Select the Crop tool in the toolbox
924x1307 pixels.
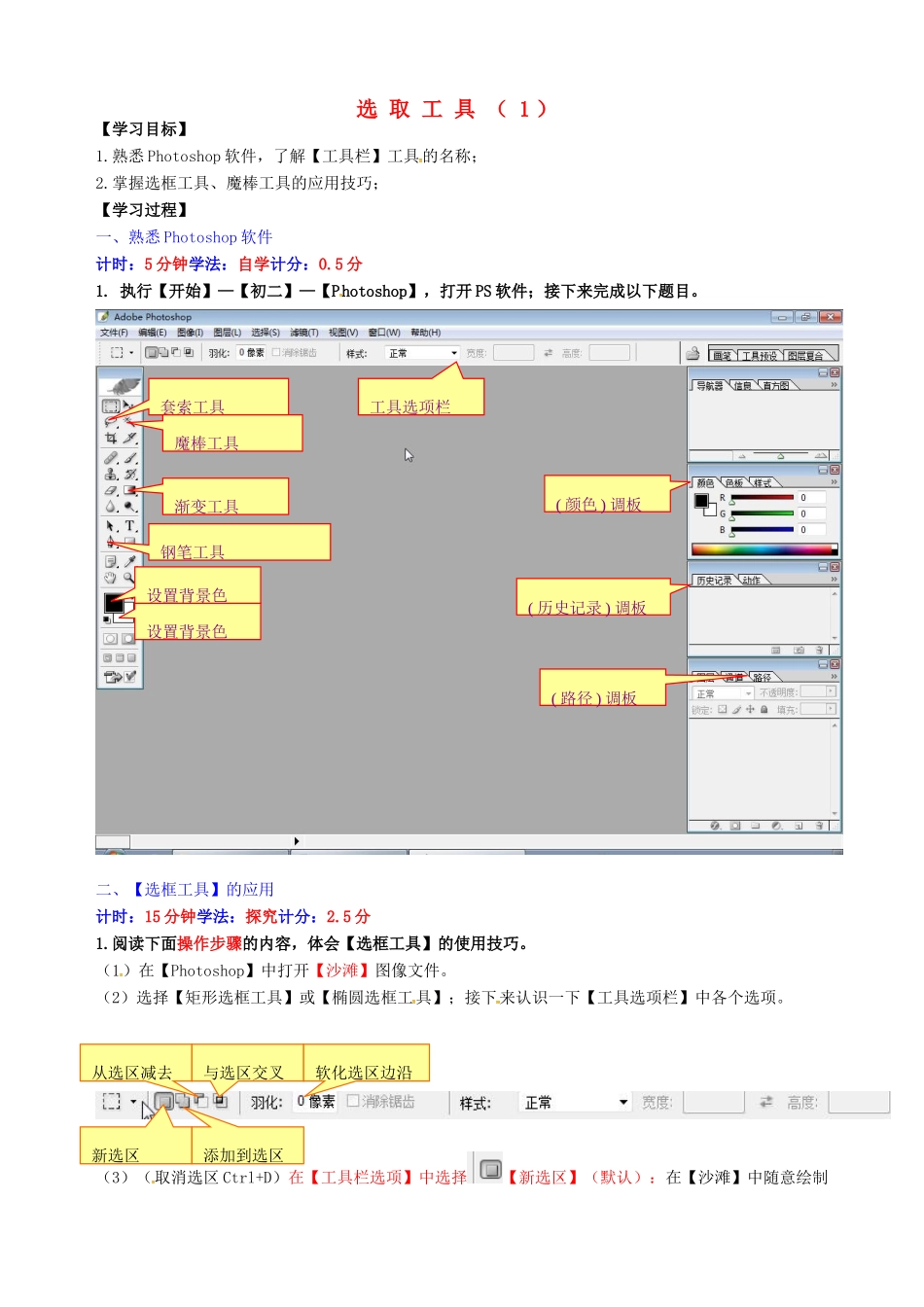click(110, 440)
